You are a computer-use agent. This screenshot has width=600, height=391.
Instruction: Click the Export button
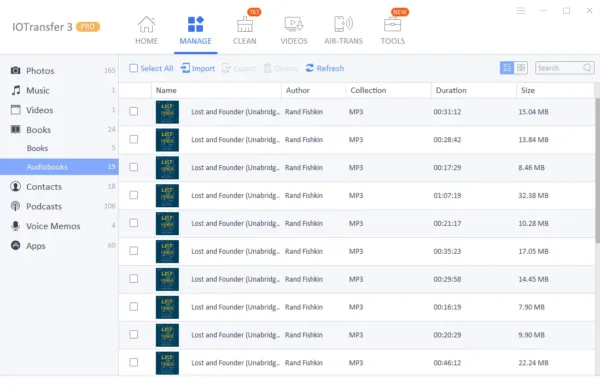(x=239, y=68)
